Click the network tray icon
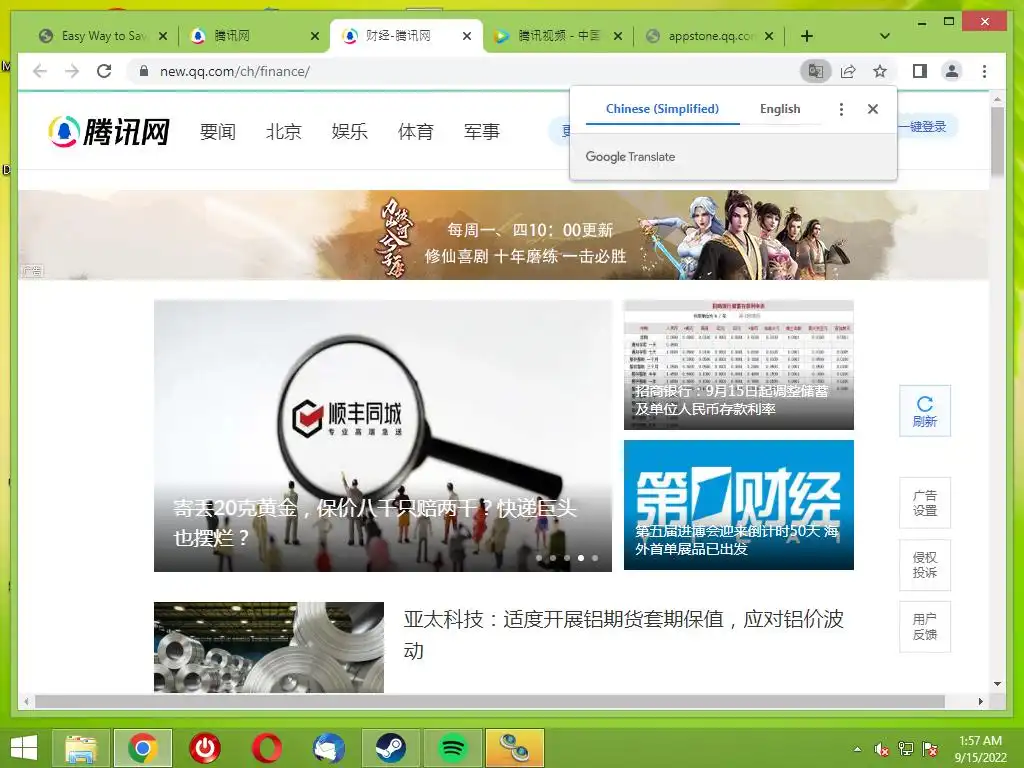Screen dimensions: 1024x768 [906, 749]
